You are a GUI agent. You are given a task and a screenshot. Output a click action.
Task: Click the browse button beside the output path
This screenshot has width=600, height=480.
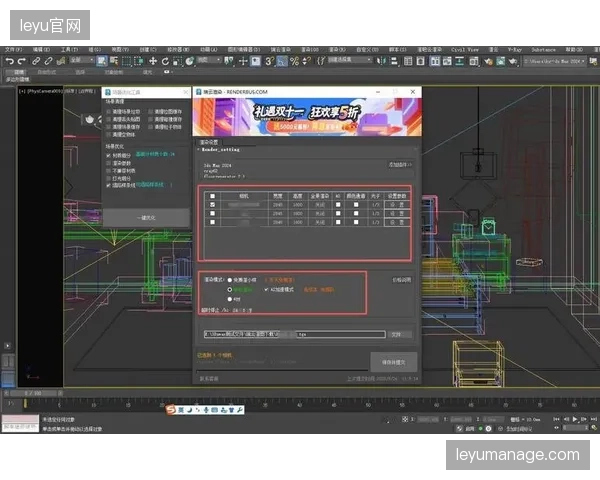tap(400, 335)
